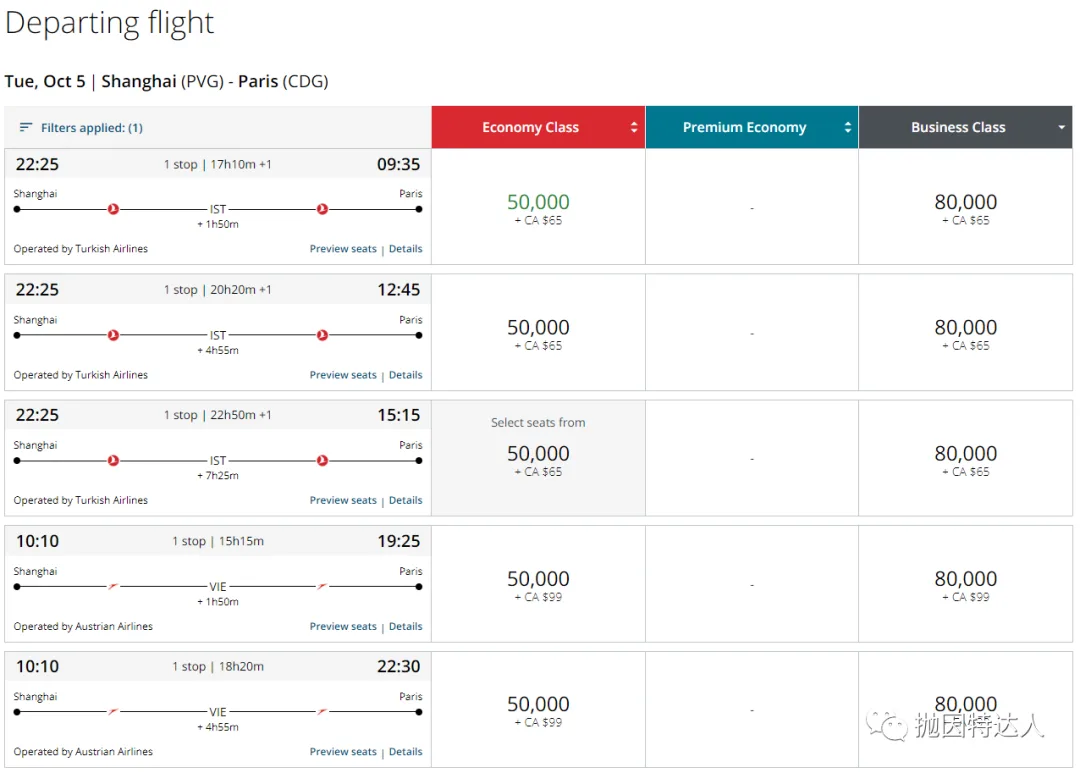Choose 80,000 business fare for 12:45 flight
The image size is (1080, 773).
pos(965,329)
